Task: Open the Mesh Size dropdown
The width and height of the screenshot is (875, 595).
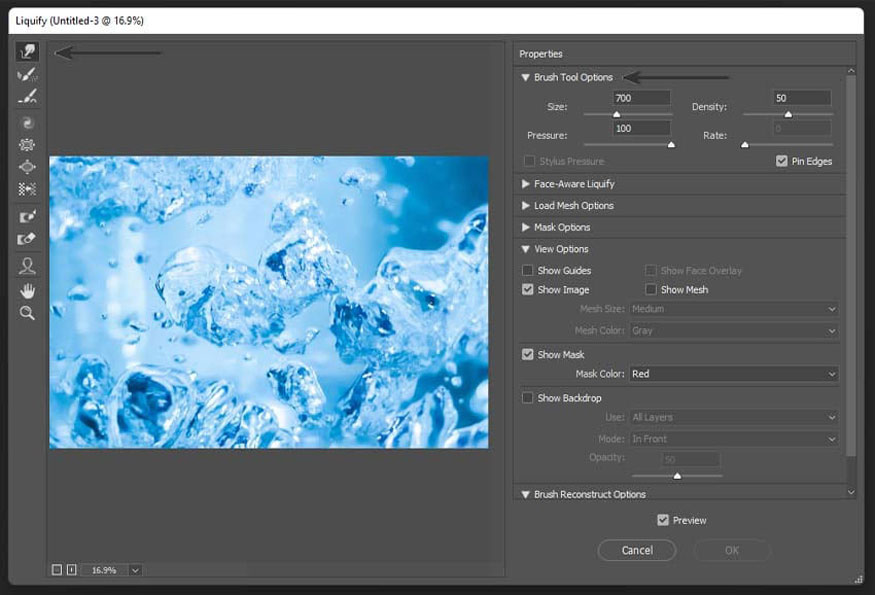Action: pyautogui.click(x=734, y=309)
